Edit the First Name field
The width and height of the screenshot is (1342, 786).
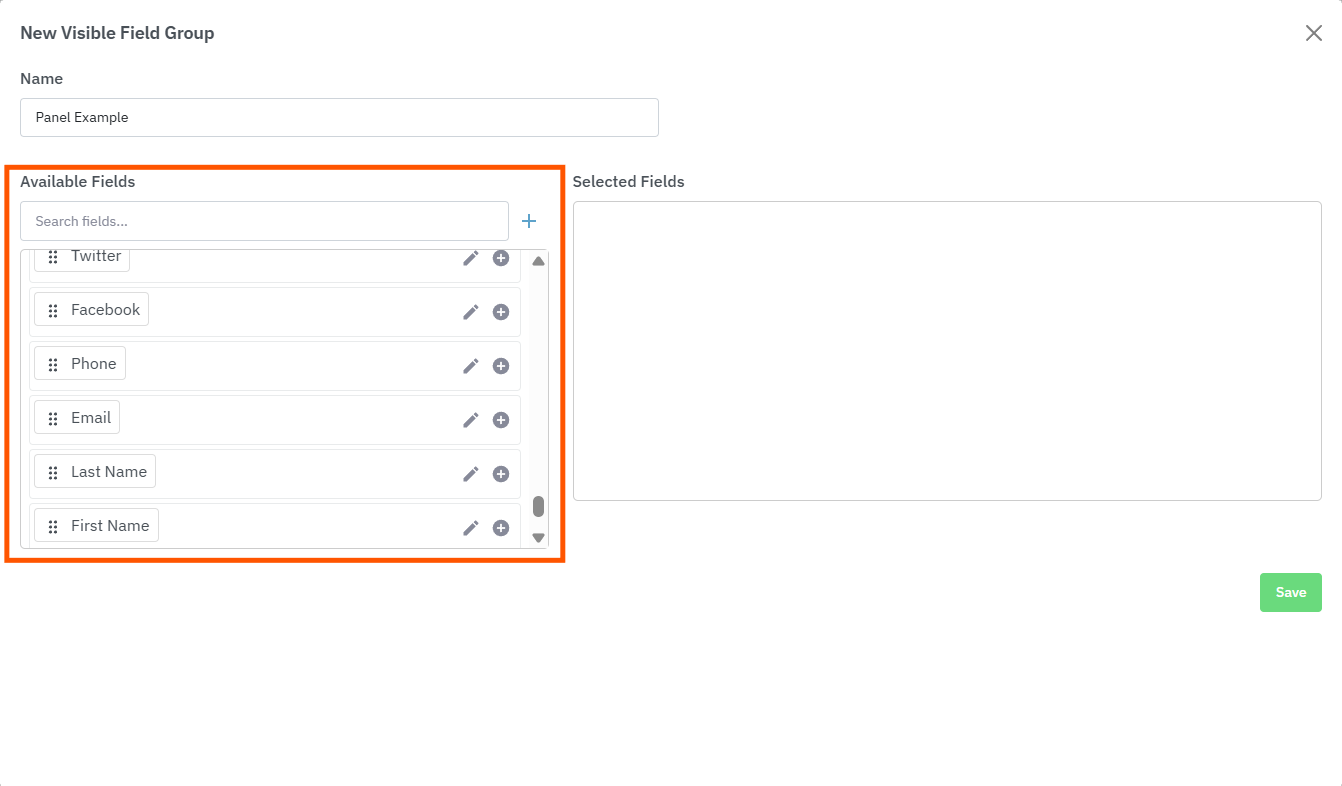(471, 528)
